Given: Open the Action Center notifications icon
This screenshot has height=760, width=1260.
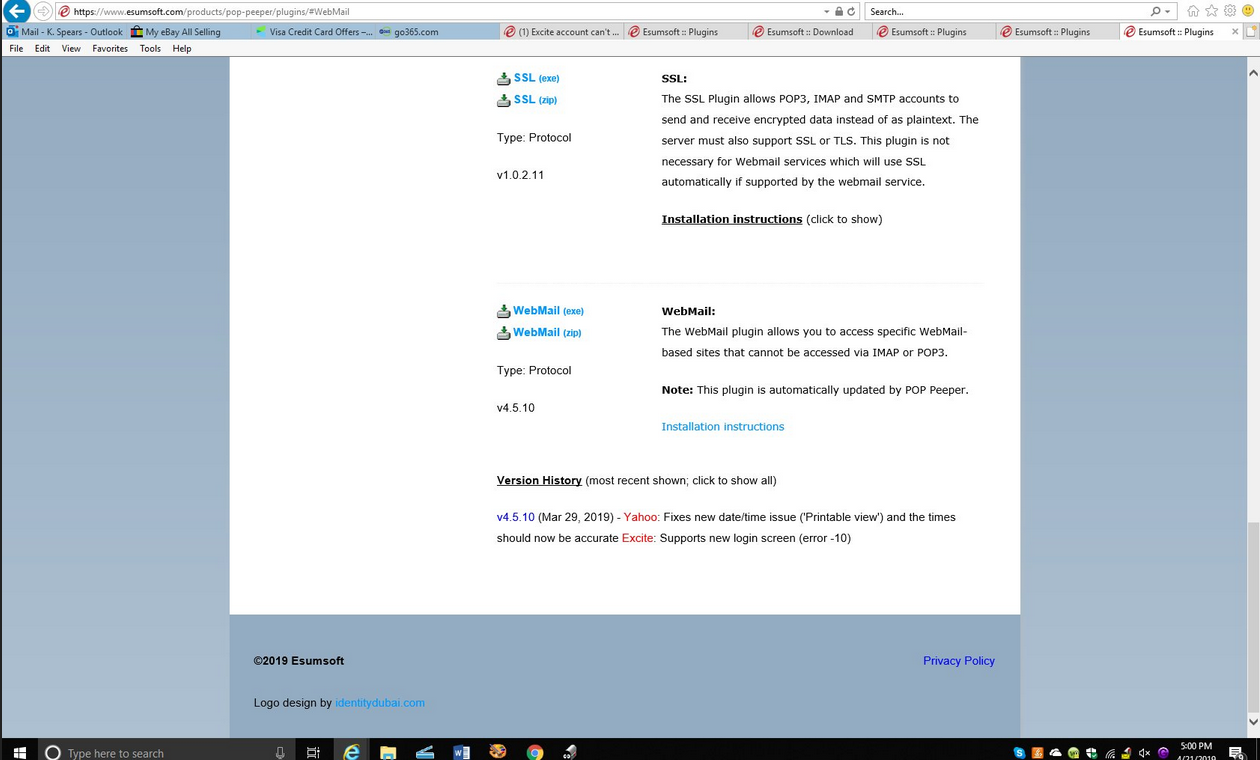Looking at the screenshot, I should (x=1236, y=752).
